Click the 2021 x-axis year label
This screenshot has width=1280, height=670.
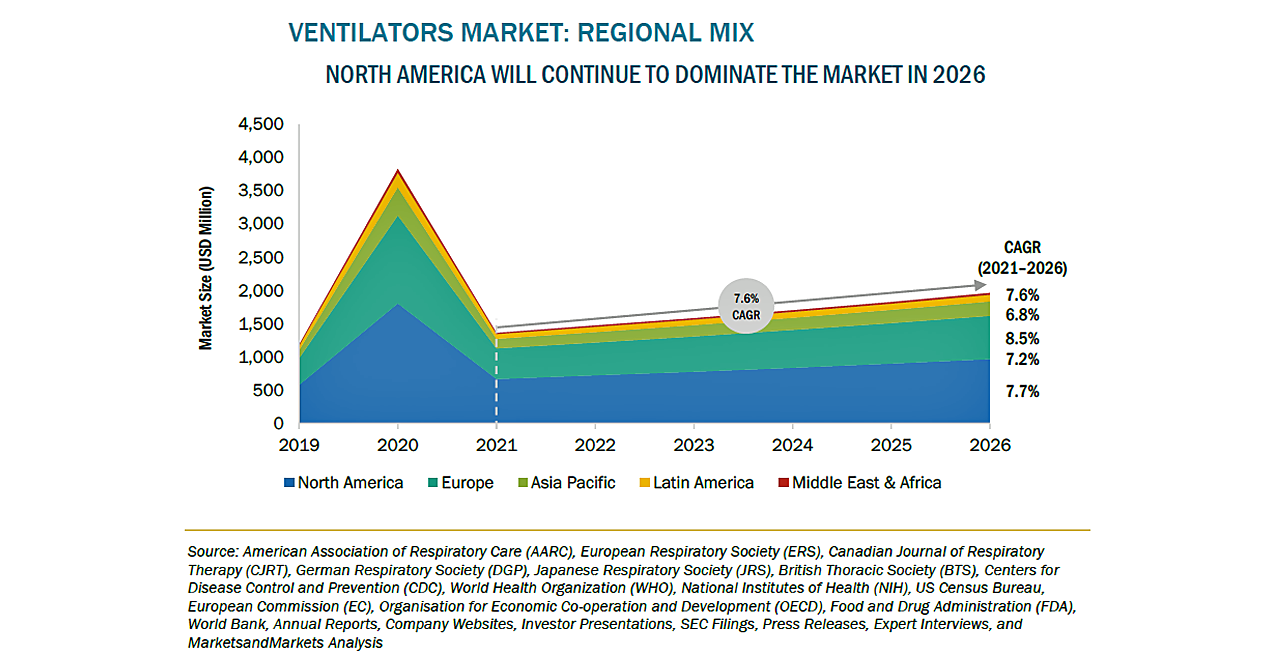tap(497, 444)
